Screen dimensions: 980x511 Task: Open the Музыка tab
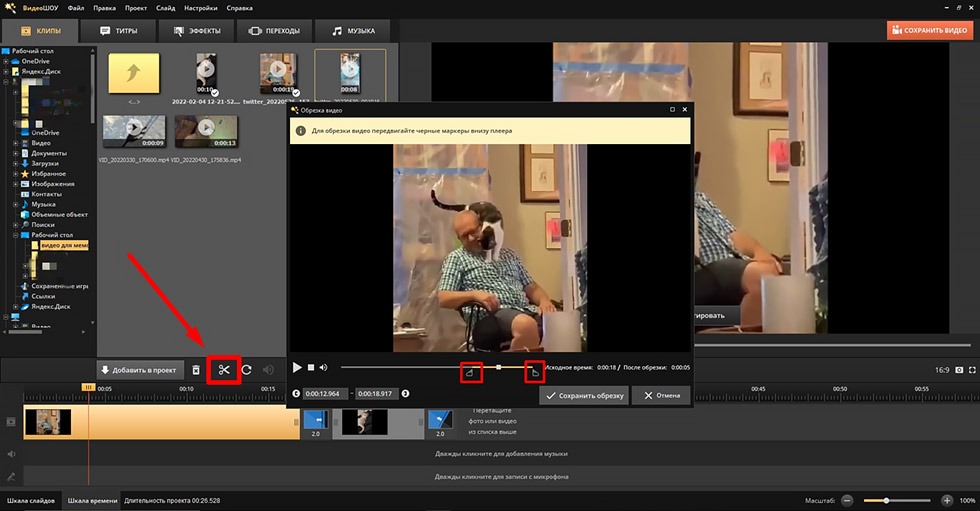pos(353,31)
